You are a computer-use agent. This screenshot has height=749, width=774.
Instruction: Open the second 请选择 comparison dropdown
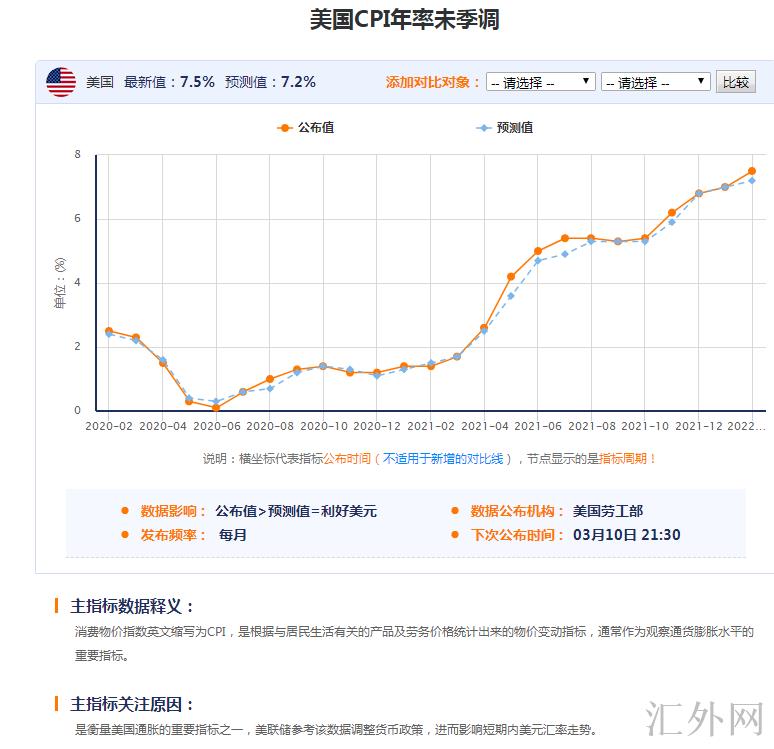click(656, 82)
